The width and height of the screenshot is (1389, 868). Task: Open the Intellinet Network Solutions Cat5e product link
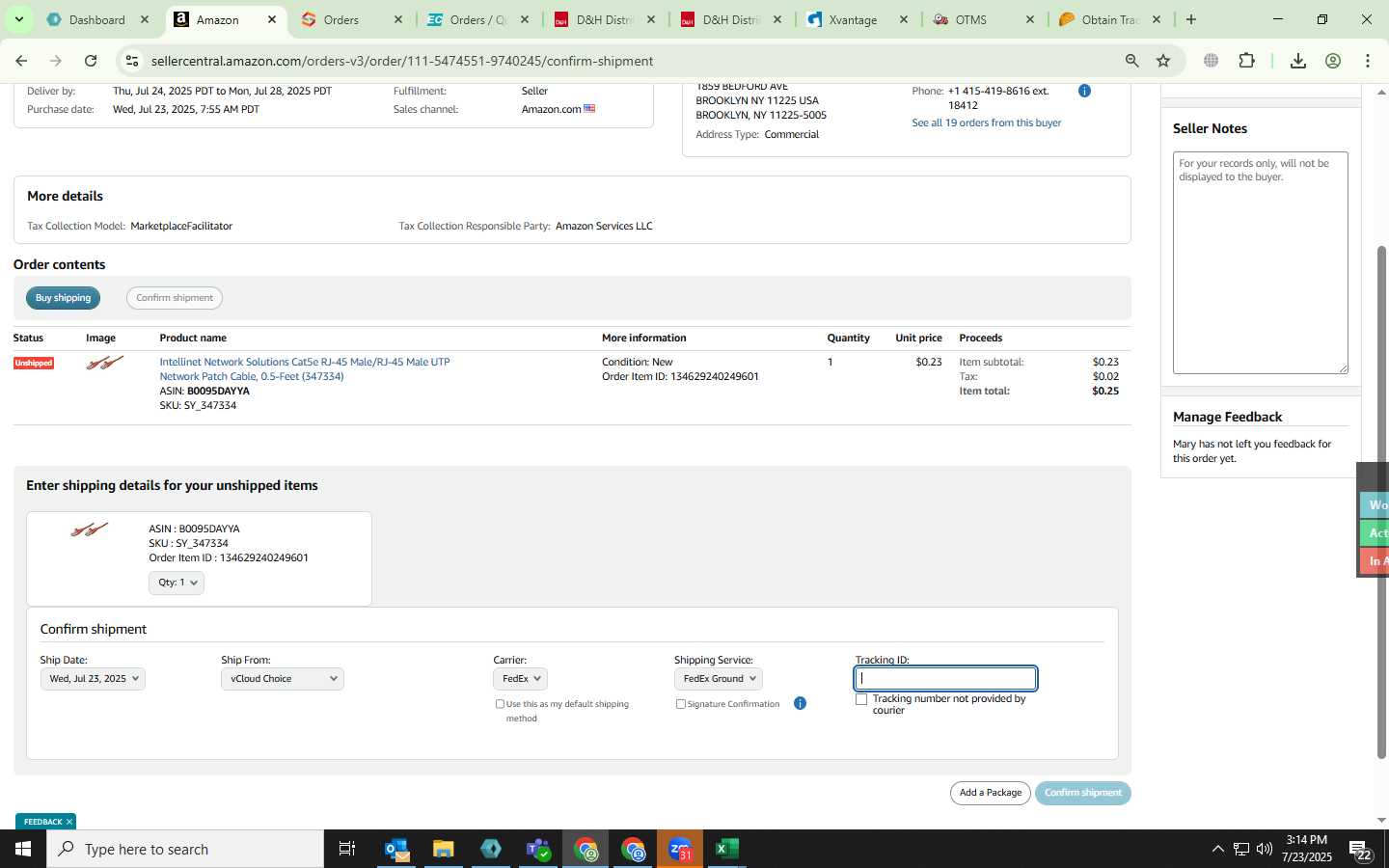[x=305, y=369]
